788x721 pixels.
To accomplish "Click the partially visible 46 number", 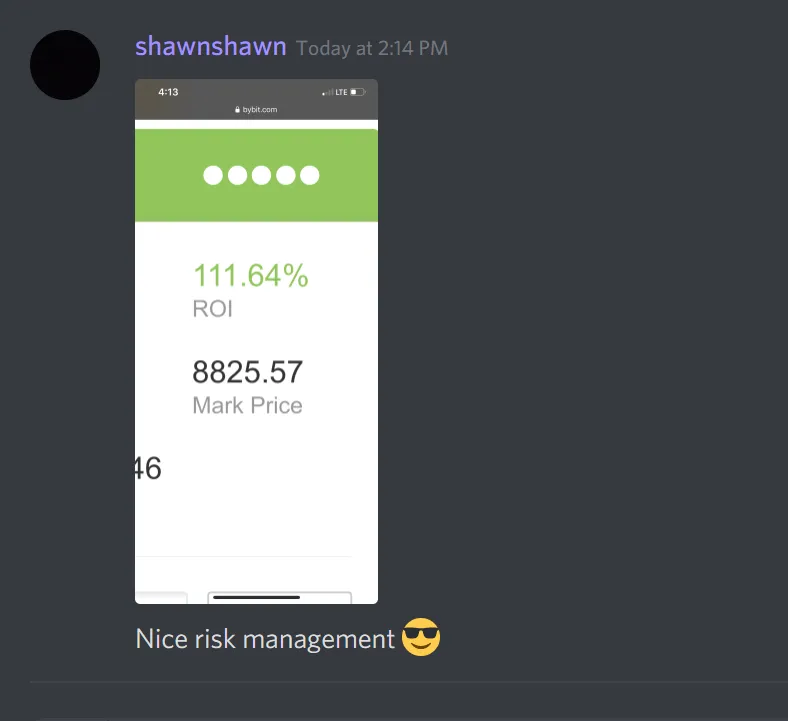I will [148, 468].
